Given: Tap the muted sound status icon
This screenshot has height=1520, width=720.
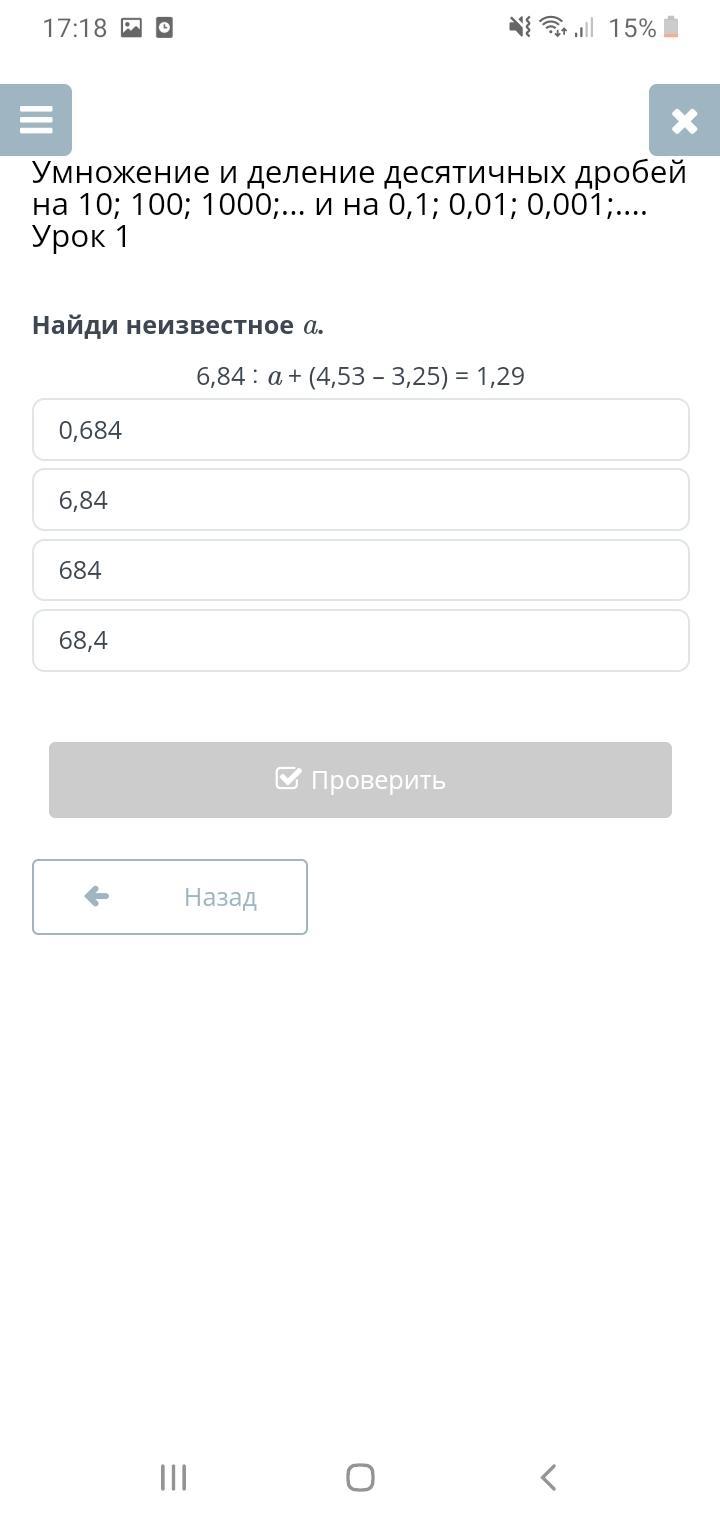Looking at the screenshot, I should coord(520,27).
